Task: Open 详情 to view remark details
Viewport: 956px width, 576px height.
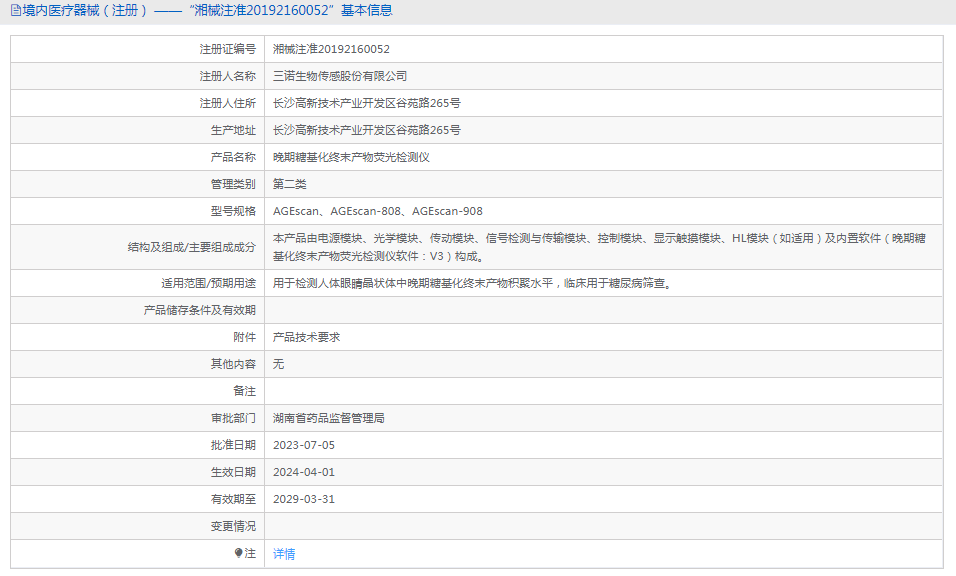Action: tap(283, 553)
